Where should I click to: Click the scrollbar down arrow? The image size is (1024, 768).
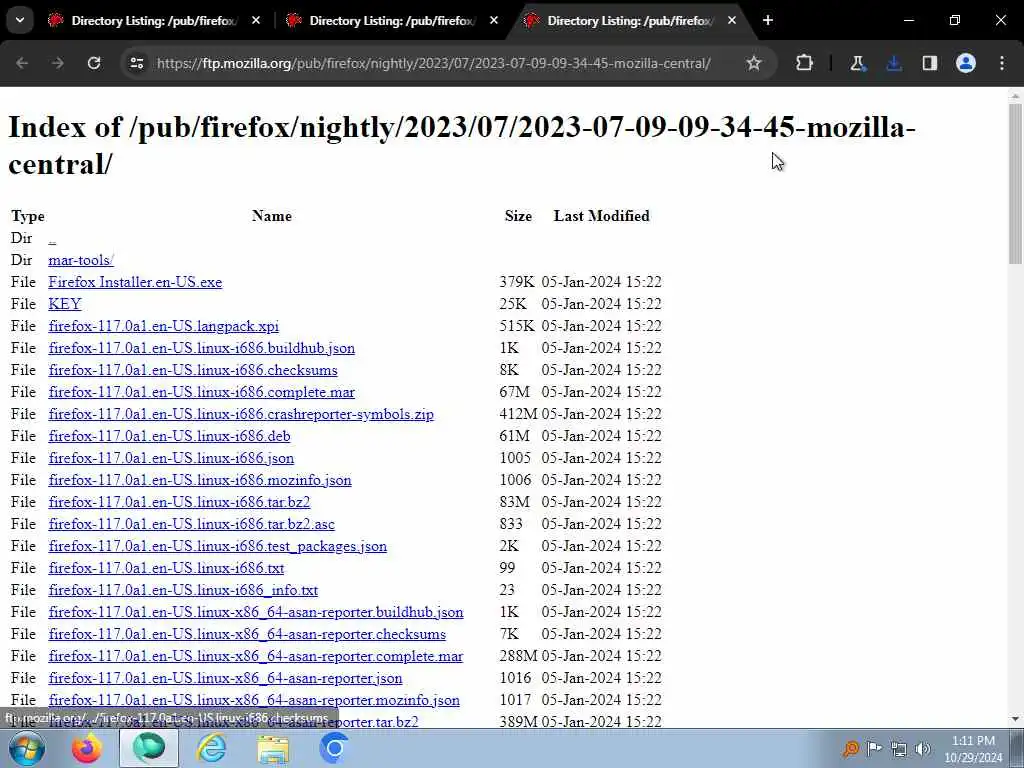tap(1015, 720)
